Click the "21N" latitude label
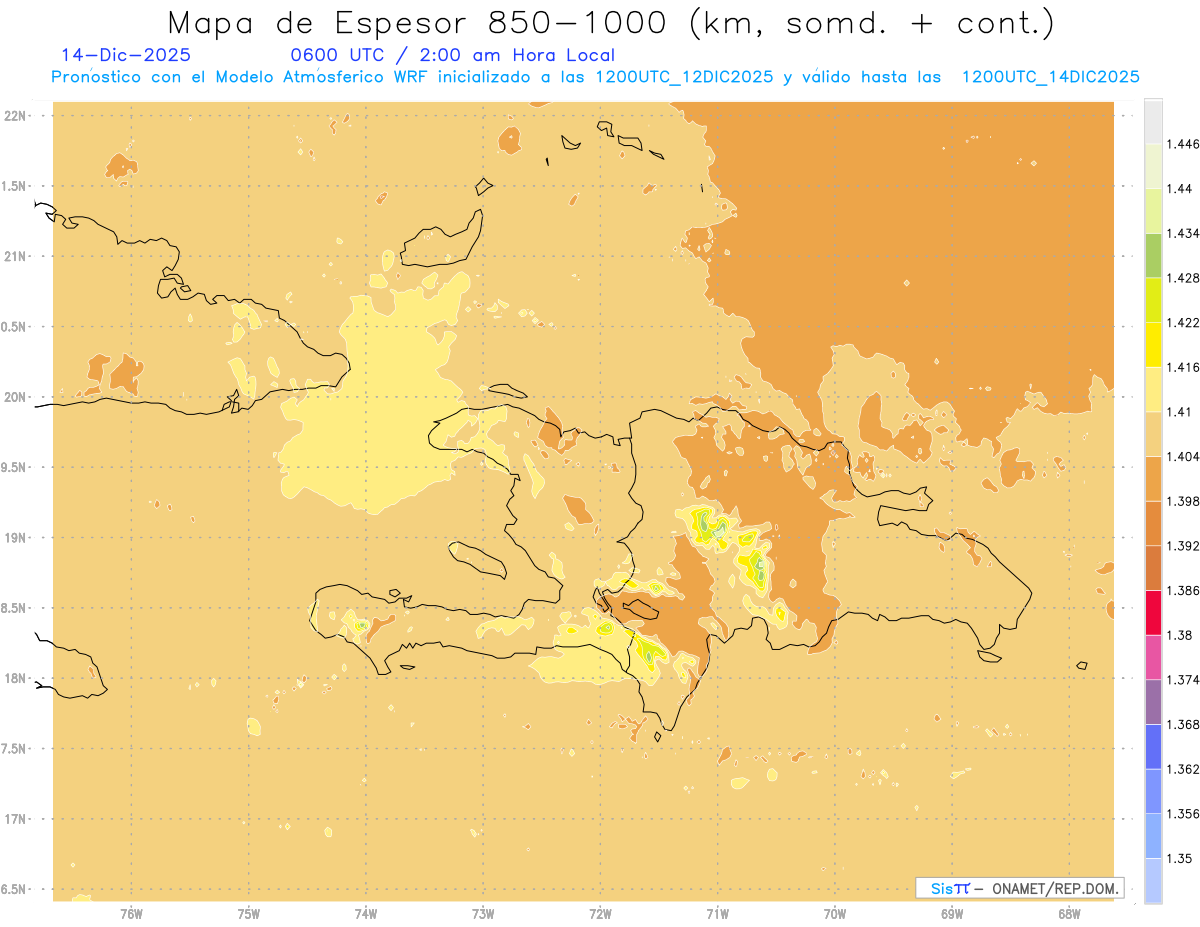This screenshot has width=1200, height=927. (14, 256)
